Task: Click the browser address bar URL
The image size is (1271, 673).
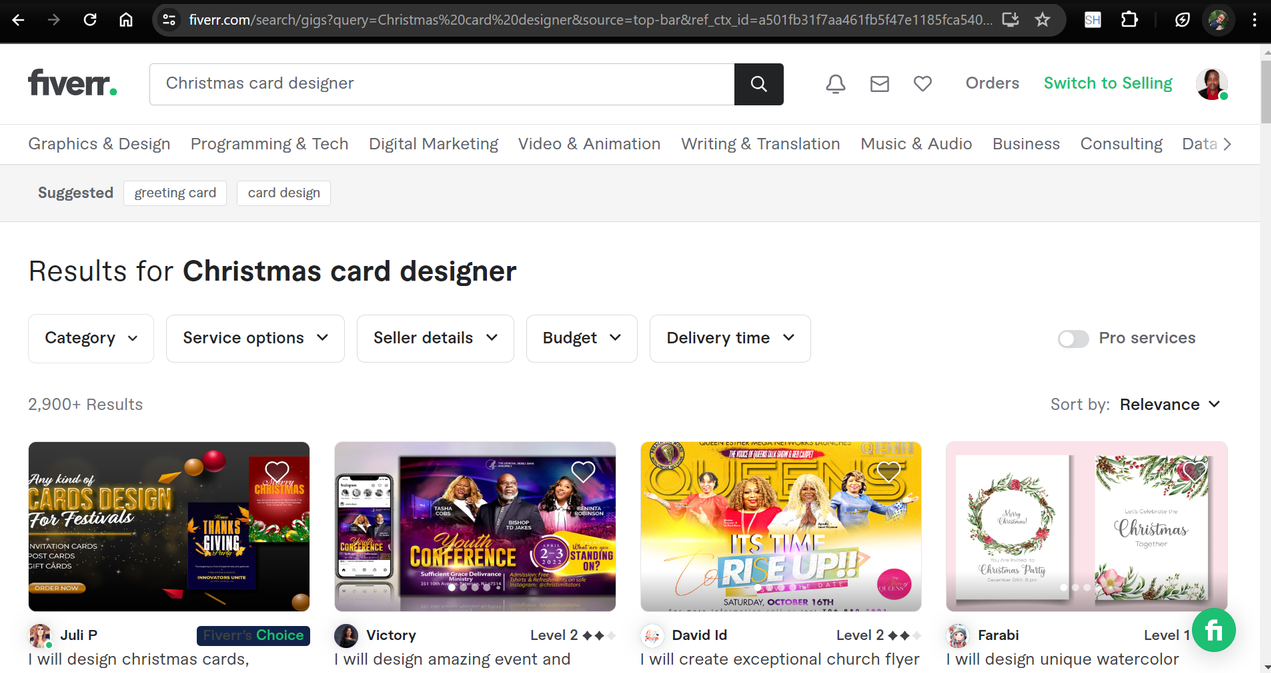Action: (x=590, y=19)
